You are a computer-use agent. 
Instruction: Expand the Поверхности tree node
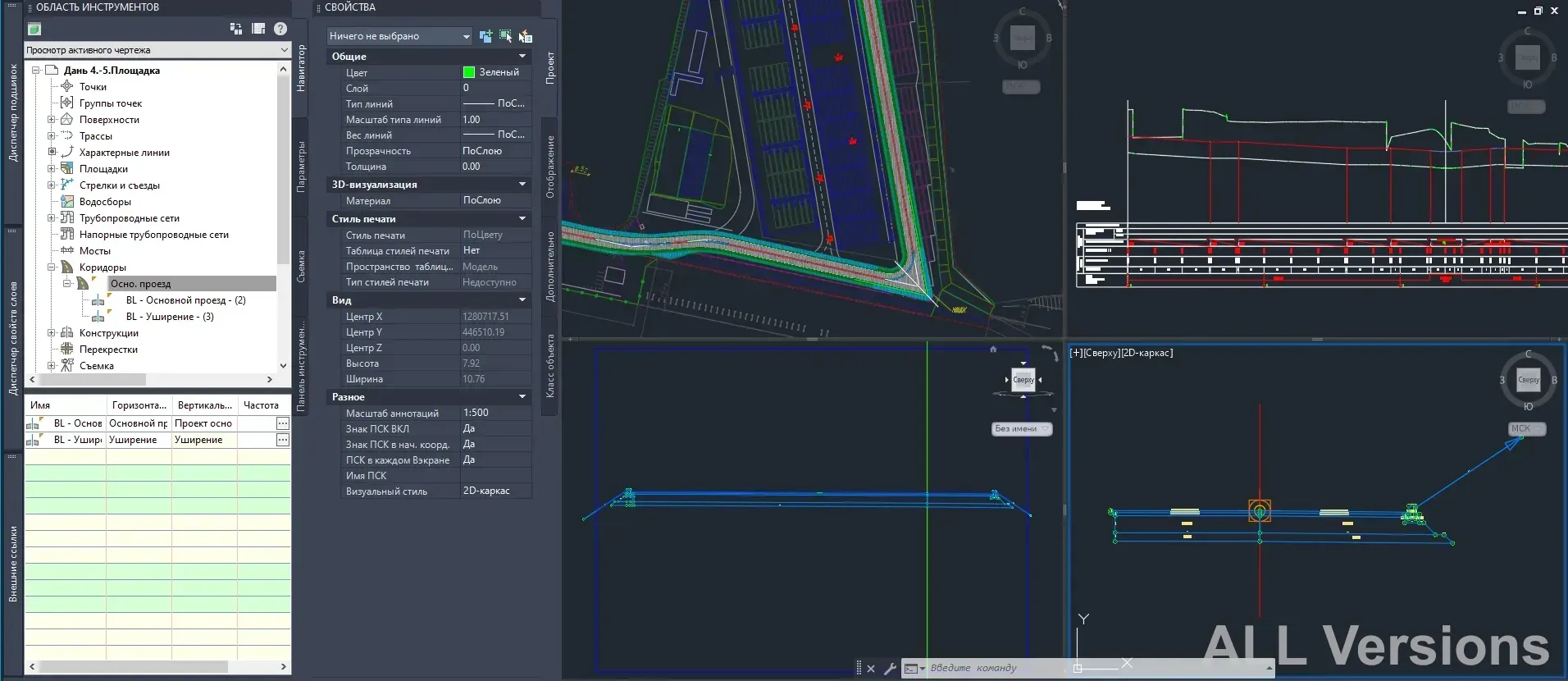(52, 119)
